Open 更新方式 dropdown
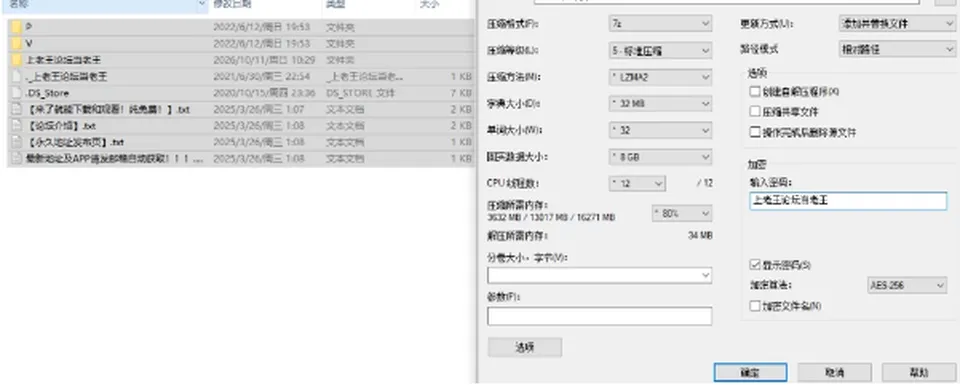The width and height of the screenshot is (960, 385). click(x=896, y=24)
